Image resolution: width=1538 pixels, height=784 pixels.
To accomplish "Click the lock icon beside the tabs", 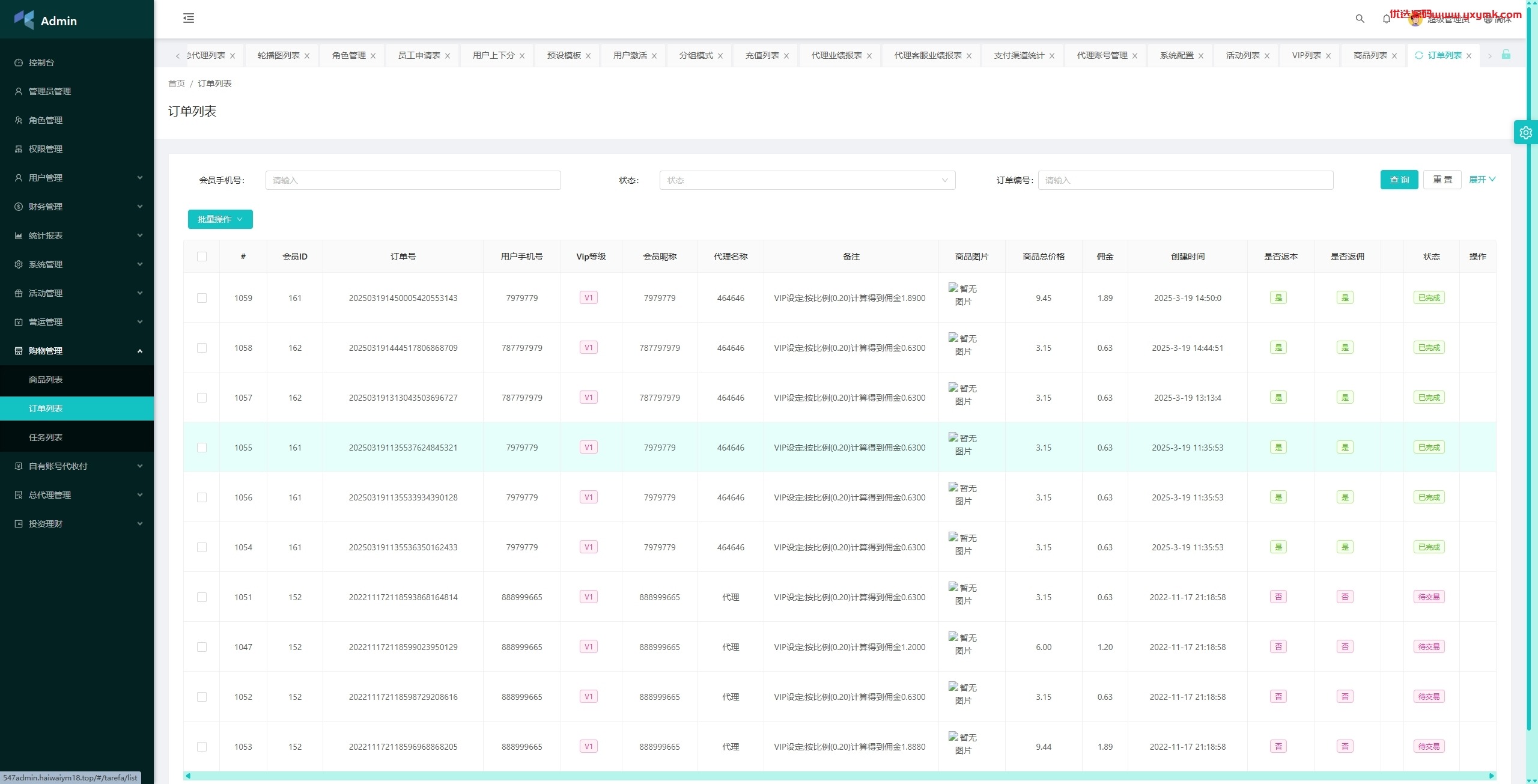I will pyautogui.click(x=1506, y=55).
